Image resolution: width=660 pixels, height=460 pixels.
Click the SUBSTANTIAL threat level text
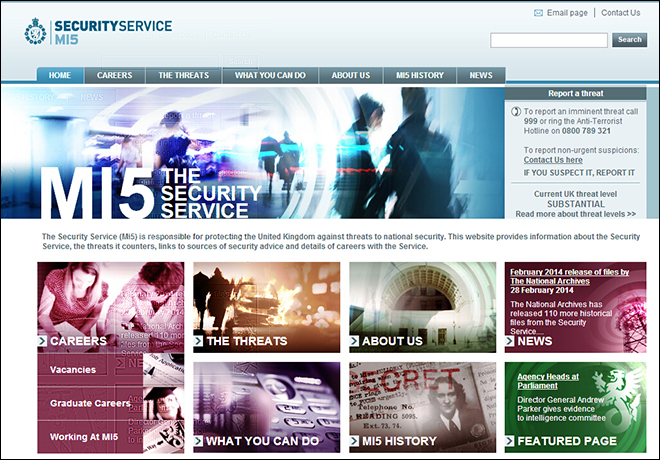click(x=575, y=204)
